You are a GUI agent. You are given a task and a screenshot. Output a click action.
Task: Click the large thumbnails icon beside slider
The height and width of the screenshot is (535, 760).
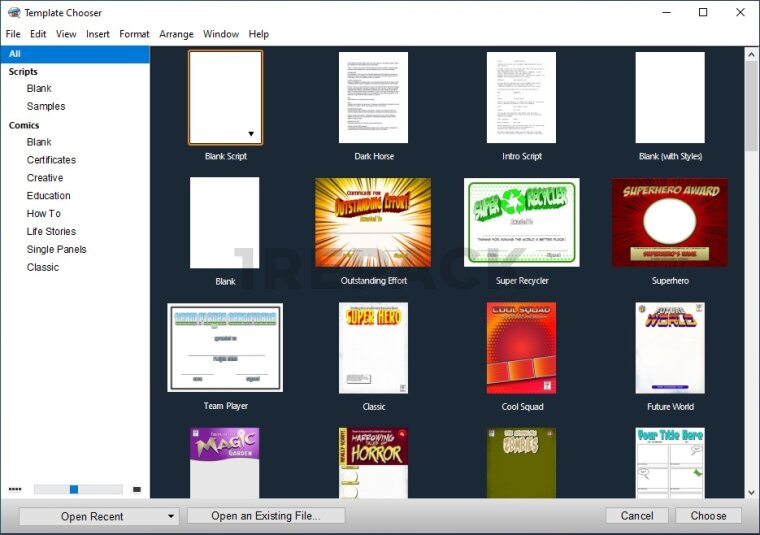137,489
